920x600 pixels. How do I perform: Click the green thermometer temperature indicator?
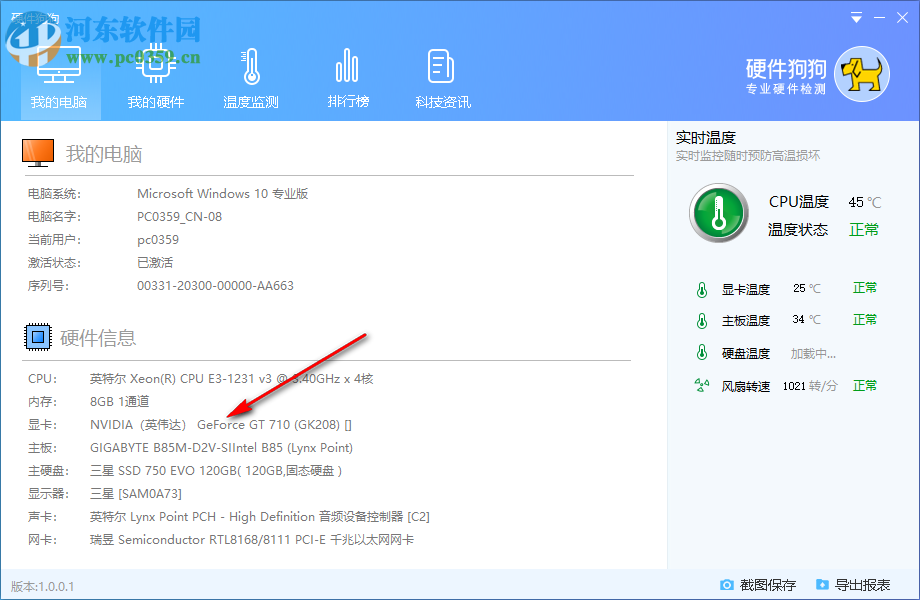[718, 213]
